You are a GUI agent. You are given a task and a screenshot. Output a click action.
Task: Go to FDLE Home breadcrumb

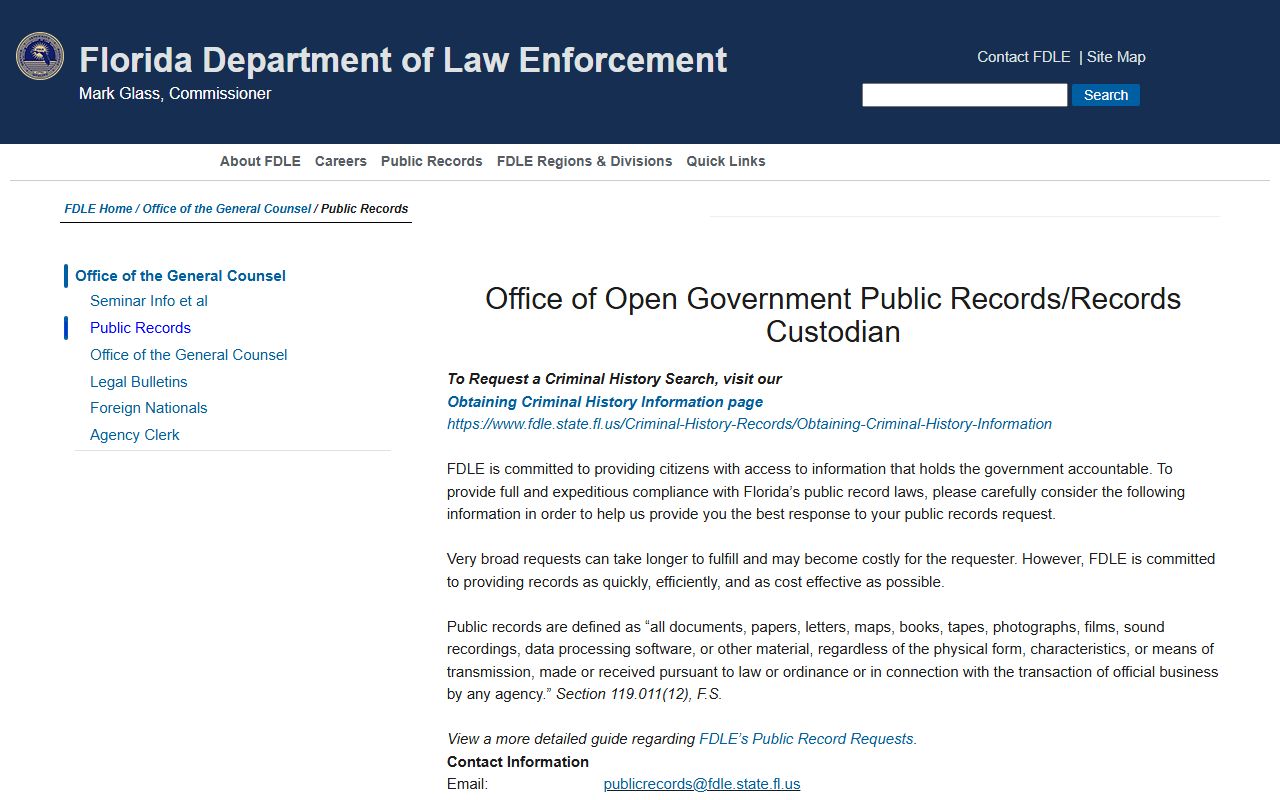[x=98, y=209]
